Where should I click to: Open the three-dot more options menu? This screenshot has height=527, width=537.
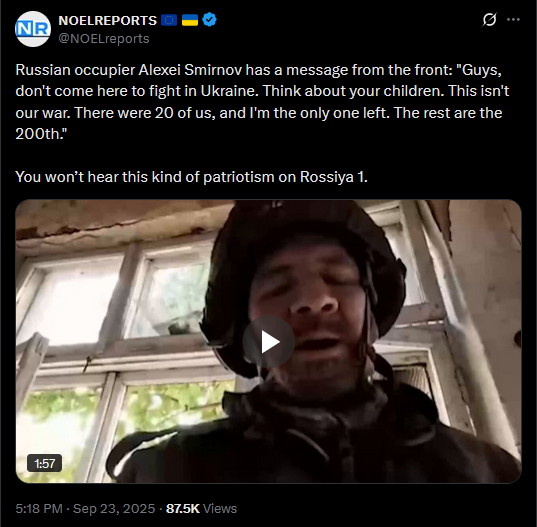[x=513, y=20]
